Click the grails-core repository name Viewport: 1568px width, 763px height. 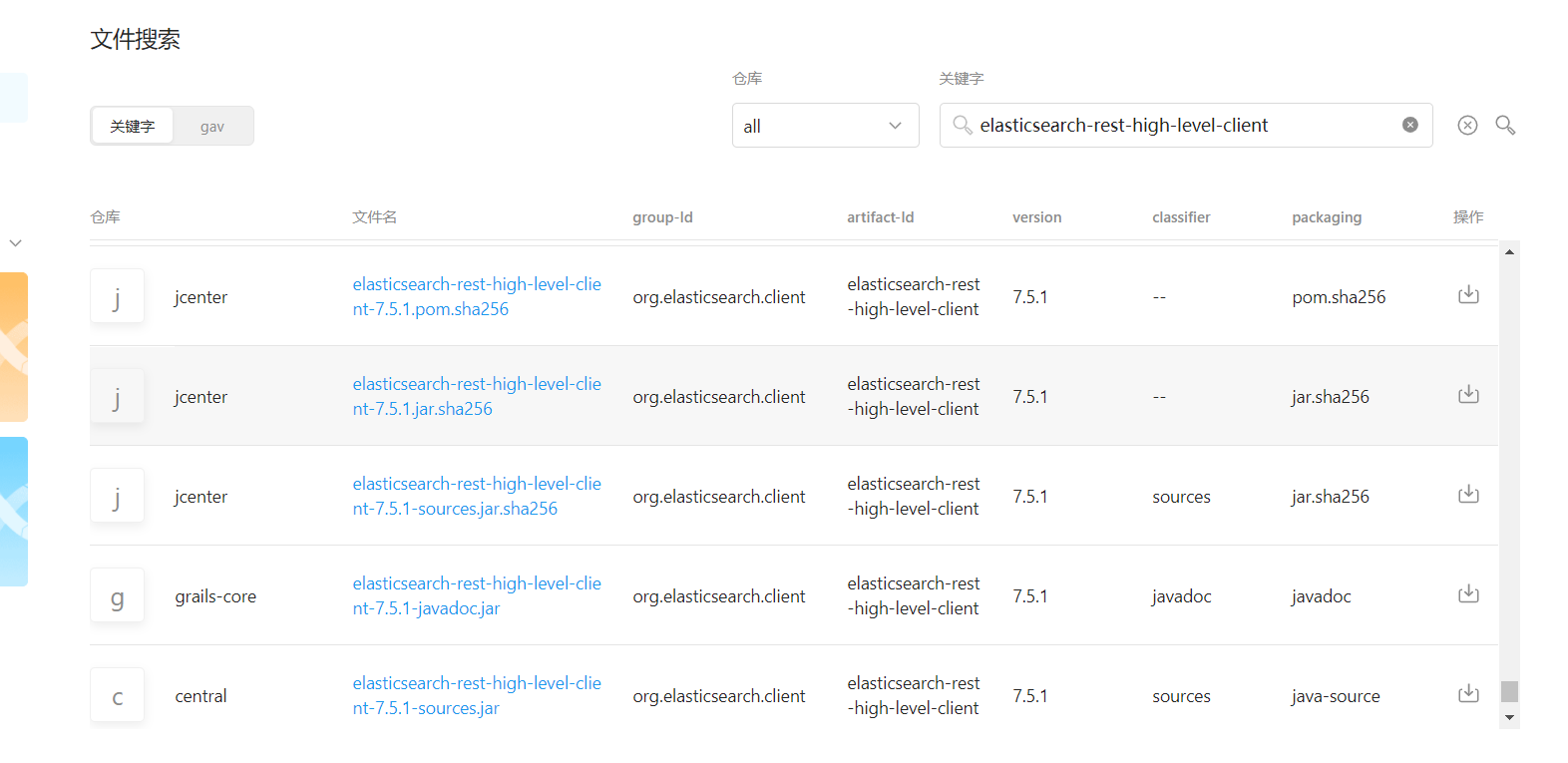(215, 595)
